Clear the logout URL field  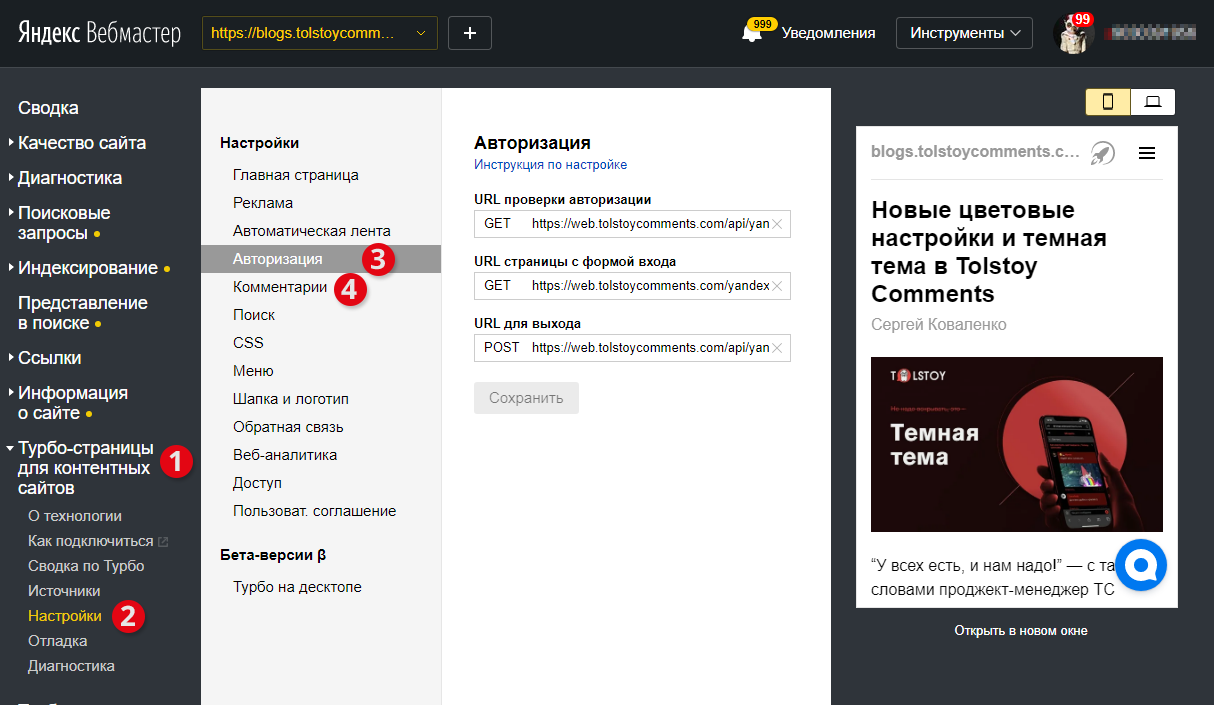coord(777,348)
